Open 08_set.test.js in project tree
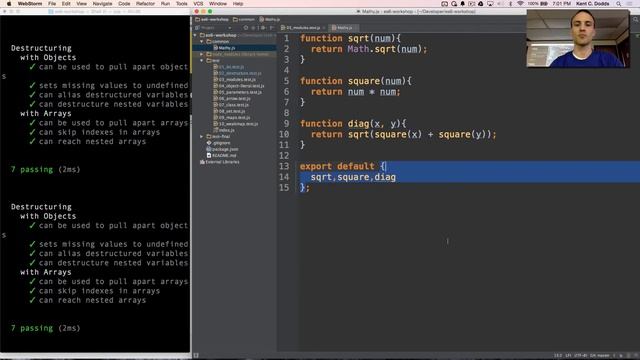 pyautogui.click(x=229, y=111)
